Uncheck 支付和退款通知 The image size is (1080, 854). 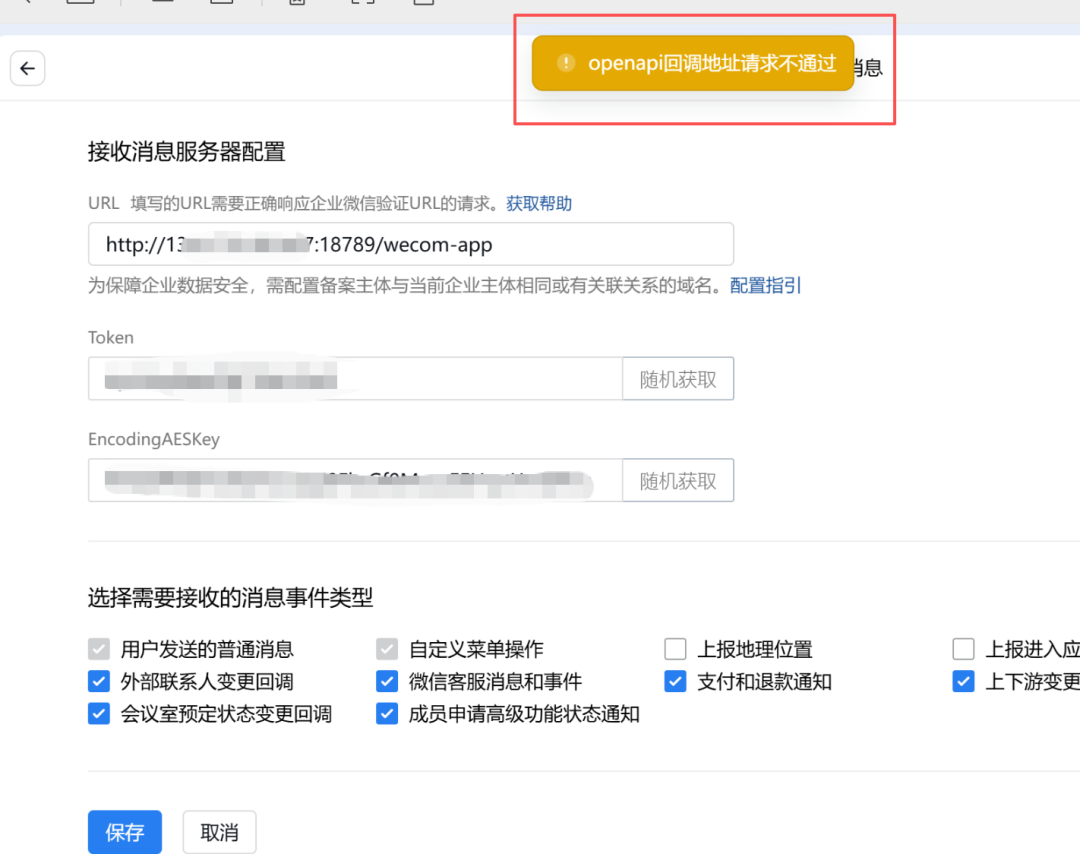675,681
